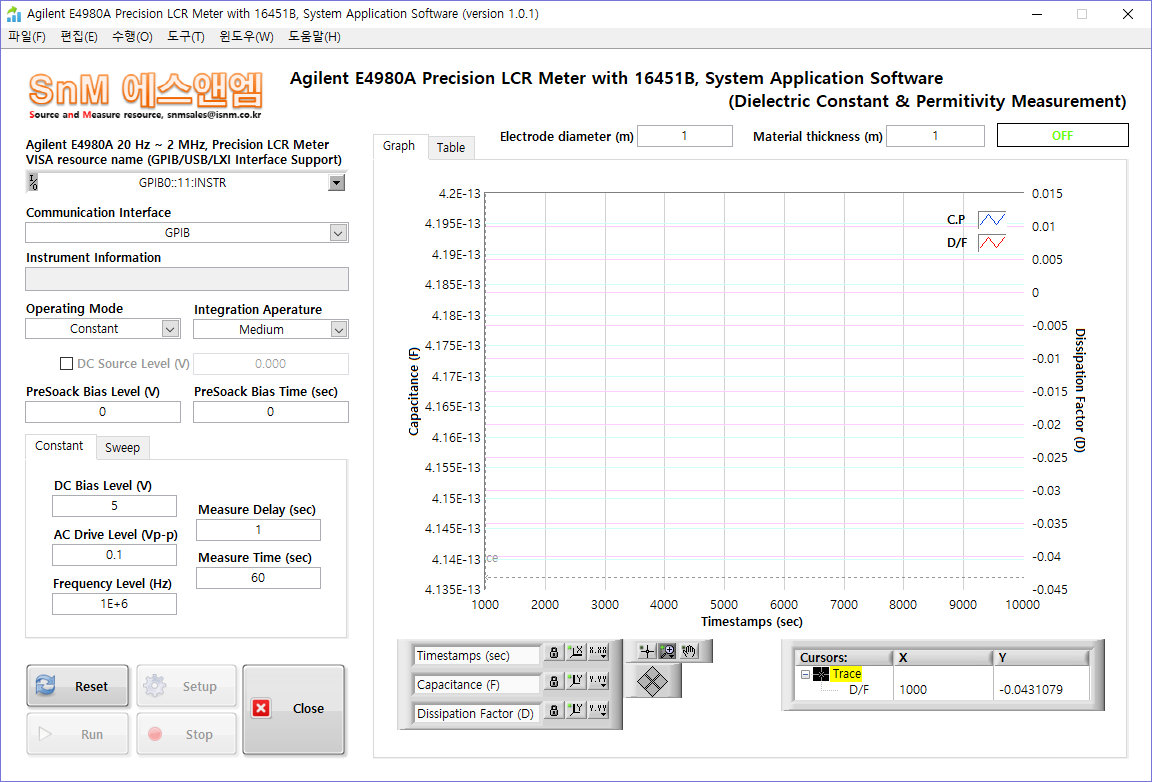Click the AC Drive Level (Vp-p) field
The height and width of the screenshot is (782, 1152).
pos(115,555)
